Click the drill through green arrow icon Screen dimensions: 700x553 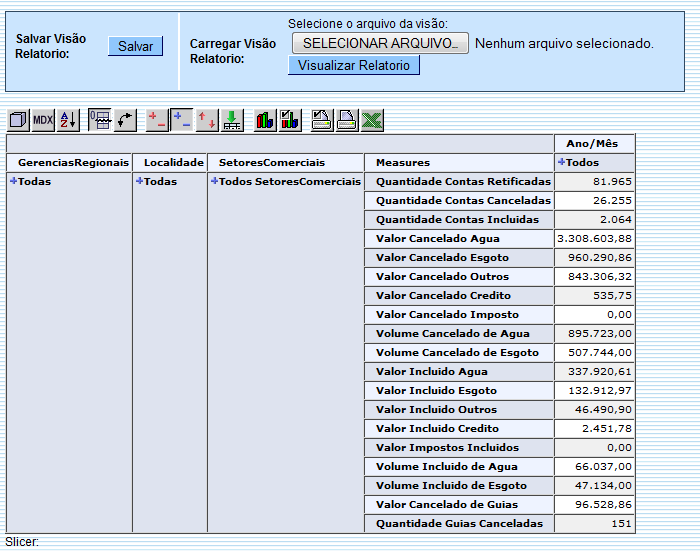pos(232,120)
